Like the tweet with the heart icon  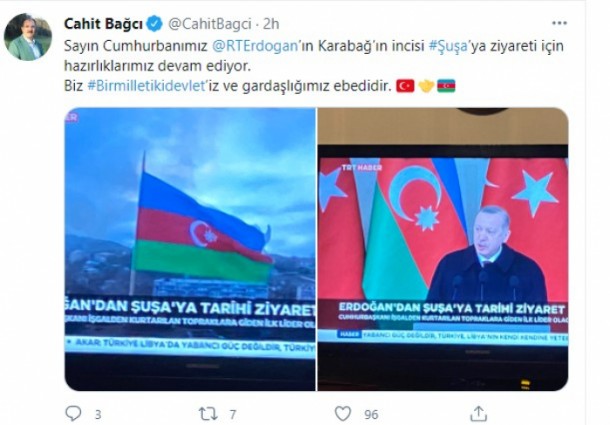(343, 413)
